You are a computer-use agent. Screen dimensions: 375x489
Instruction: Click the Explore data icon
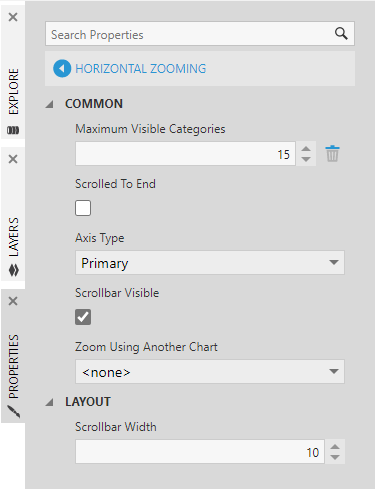pos(13,130)
